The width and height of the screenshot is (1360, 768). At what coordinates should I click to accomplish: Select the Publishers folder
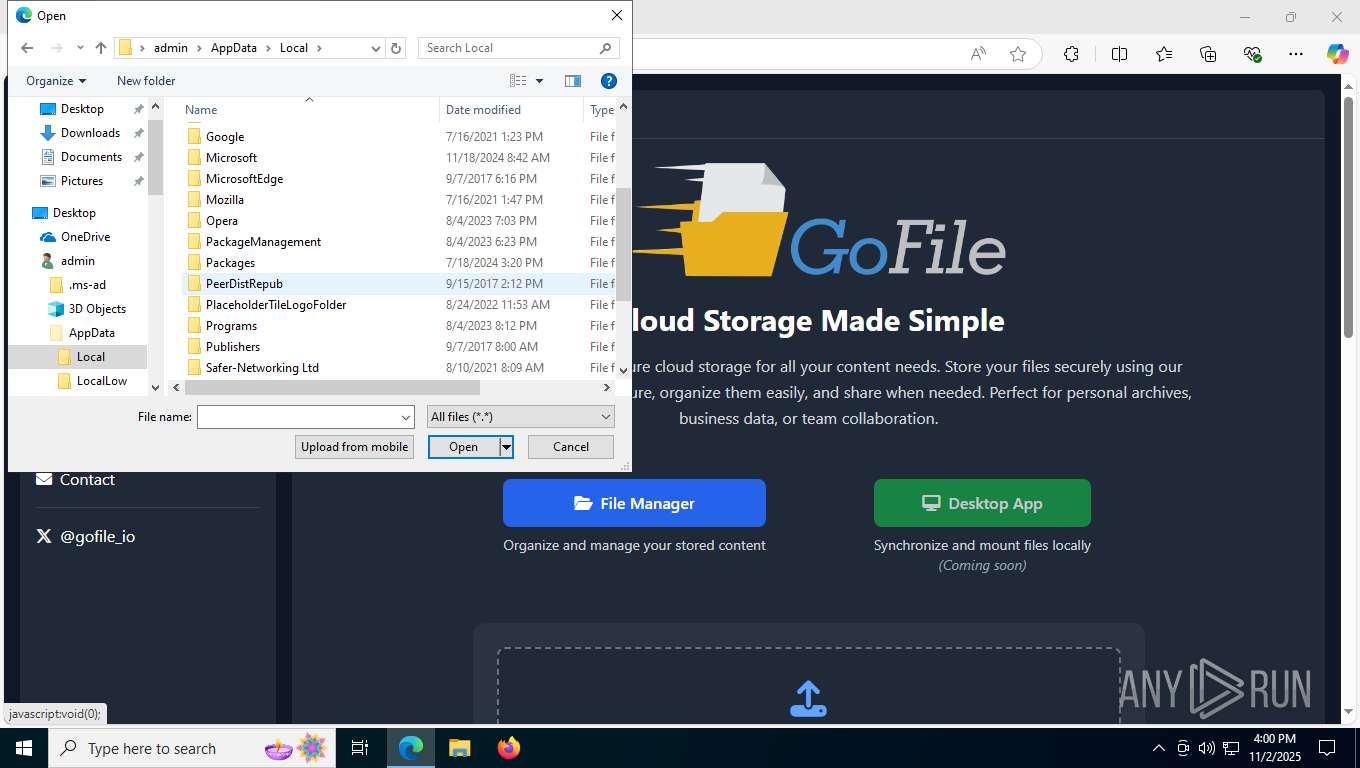[233, 347]
